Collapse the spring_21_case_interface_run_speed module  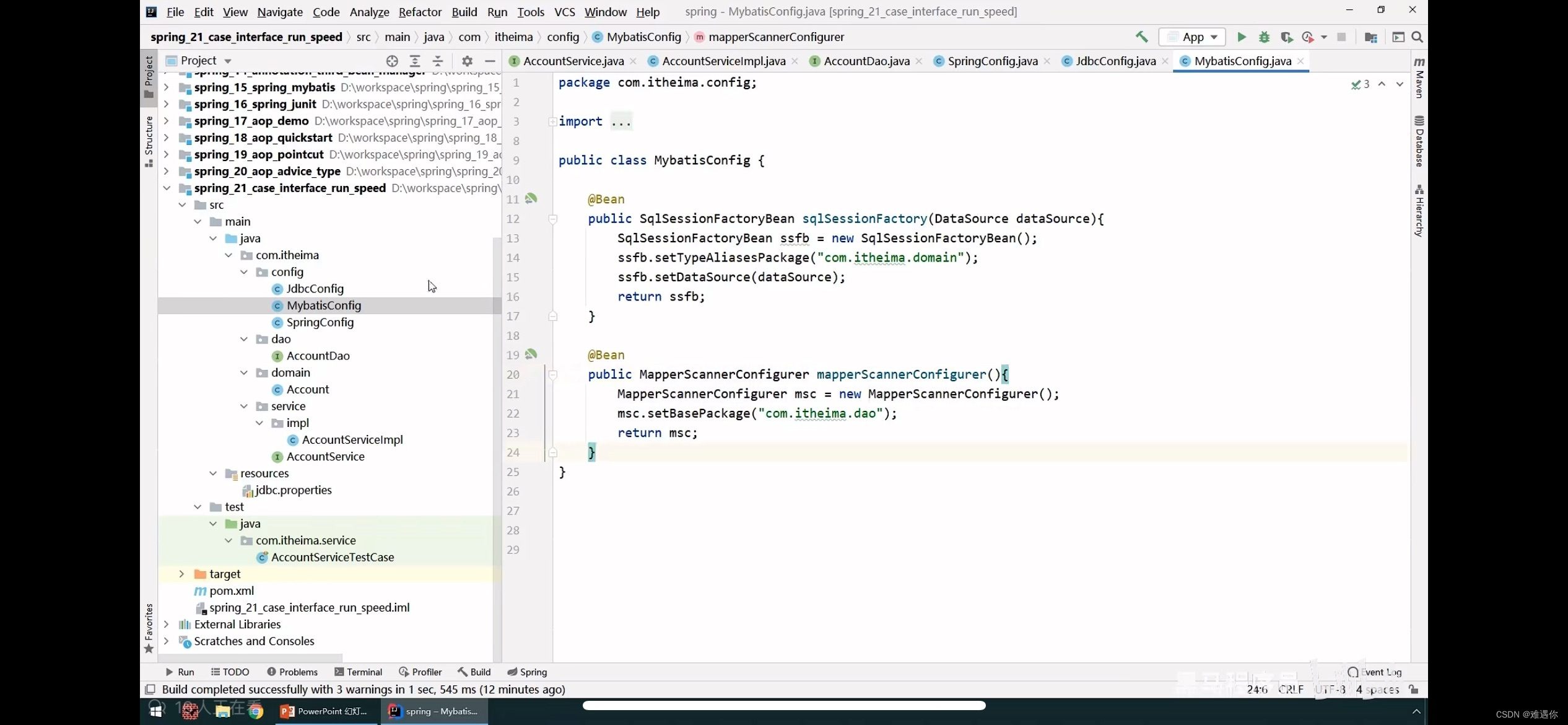pos(166,188)
